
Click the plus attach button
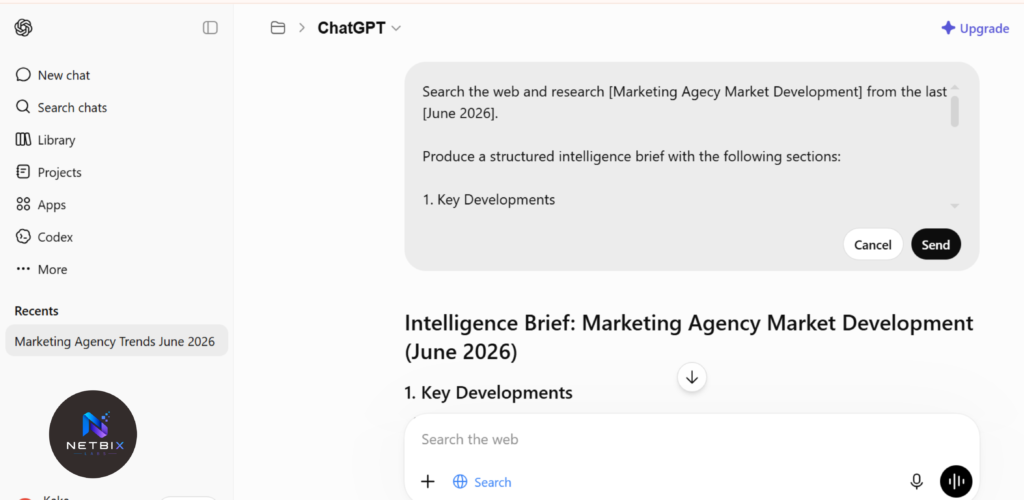click(x=428, y=482)
